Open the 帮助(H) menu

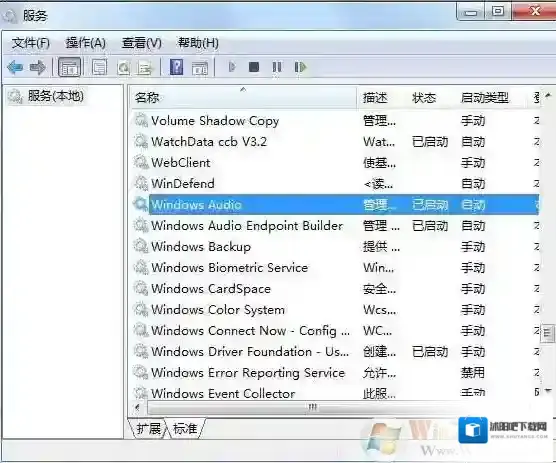[x=198, y=43]
